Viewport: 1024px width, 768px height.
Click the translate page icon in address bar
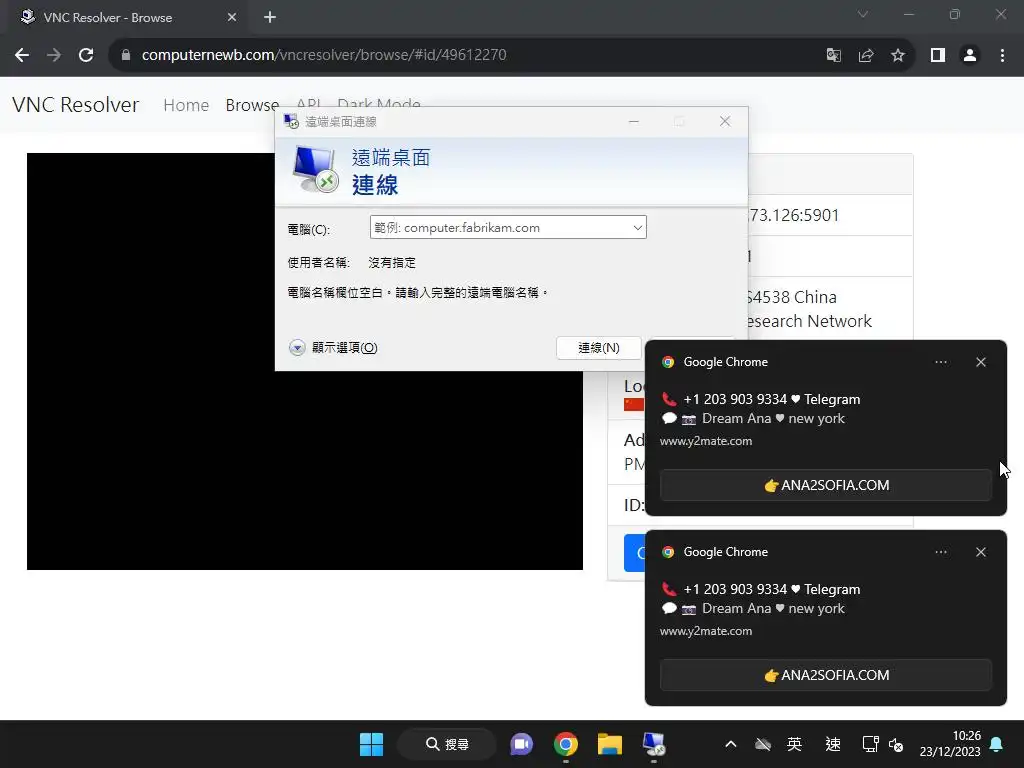(x=833, y=56)
